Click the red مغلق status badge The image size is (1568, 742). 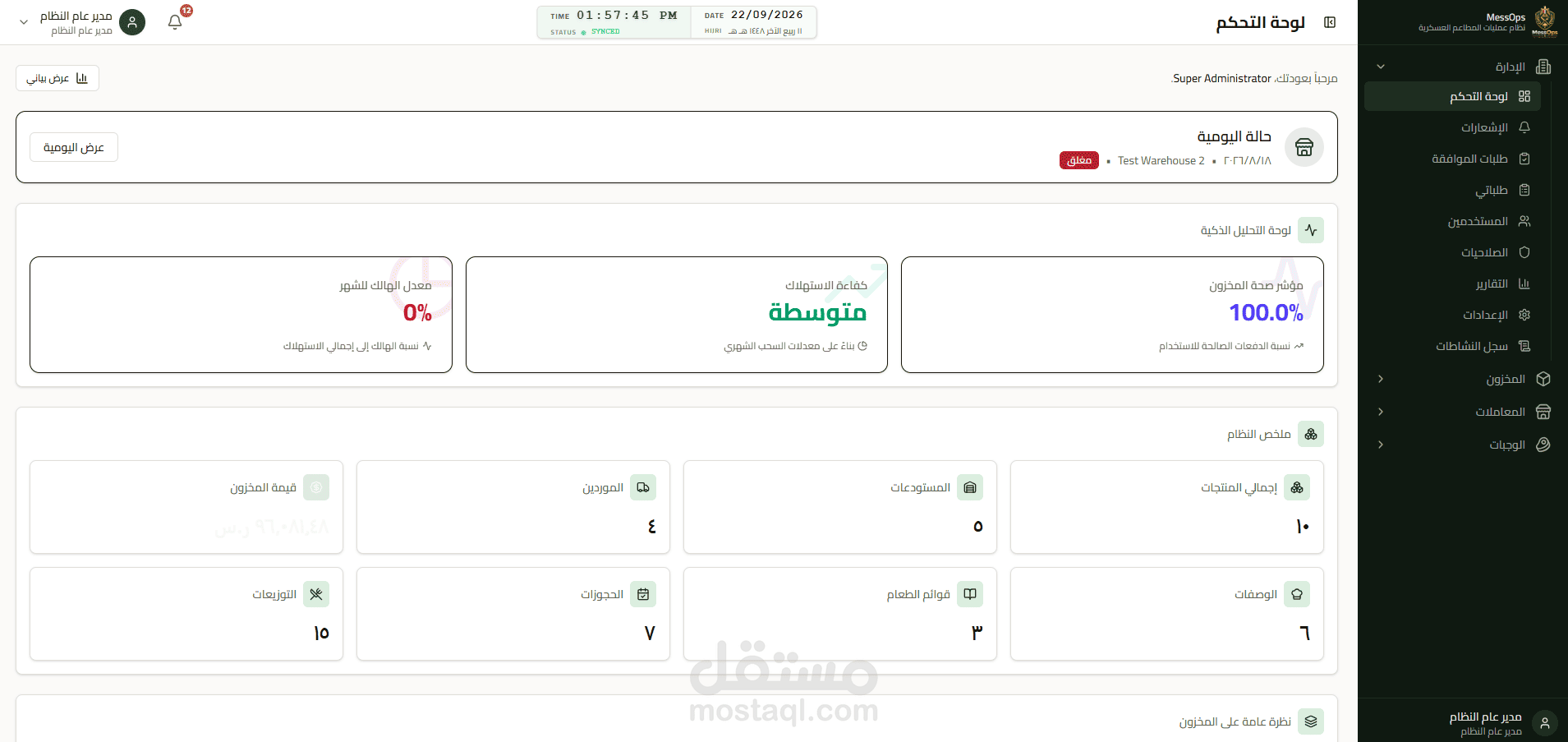(x=1079, y=160)
